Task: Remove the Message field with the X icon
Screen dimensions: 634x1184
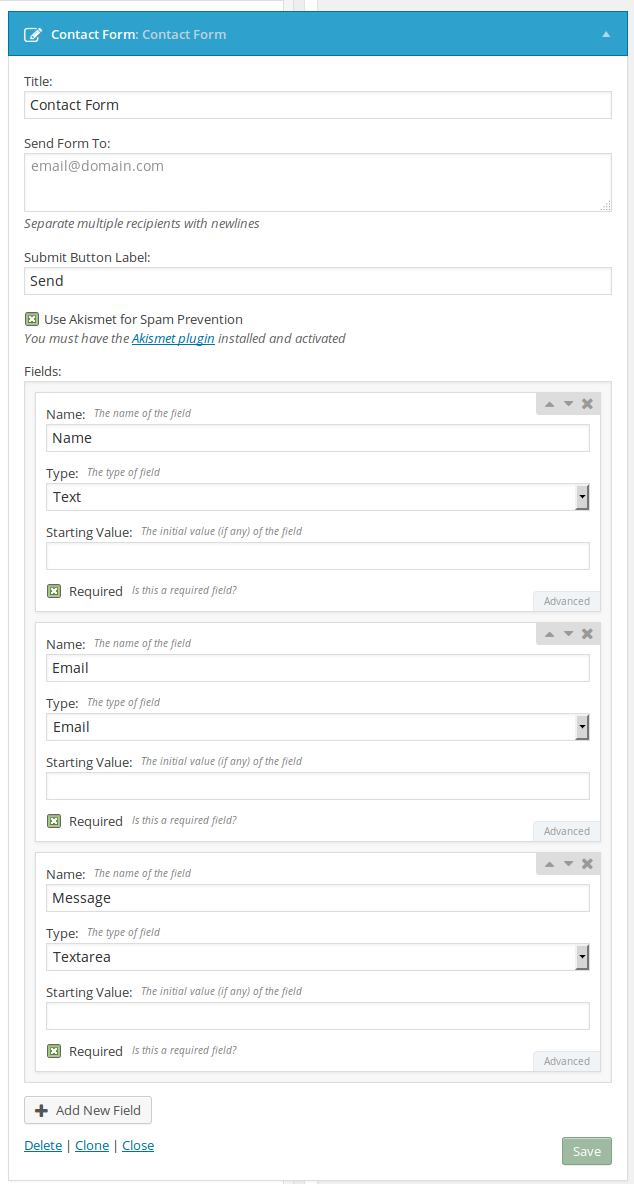Action: (x=587, y=864)
